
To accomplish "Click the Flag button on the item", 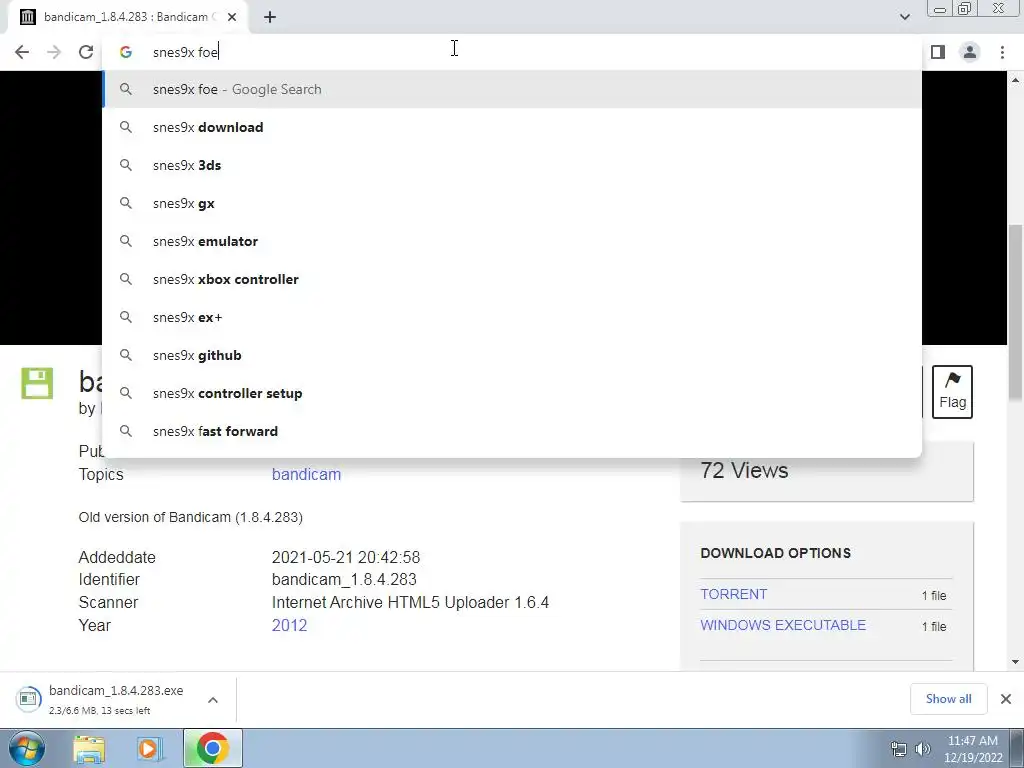I will click(952, 392).
